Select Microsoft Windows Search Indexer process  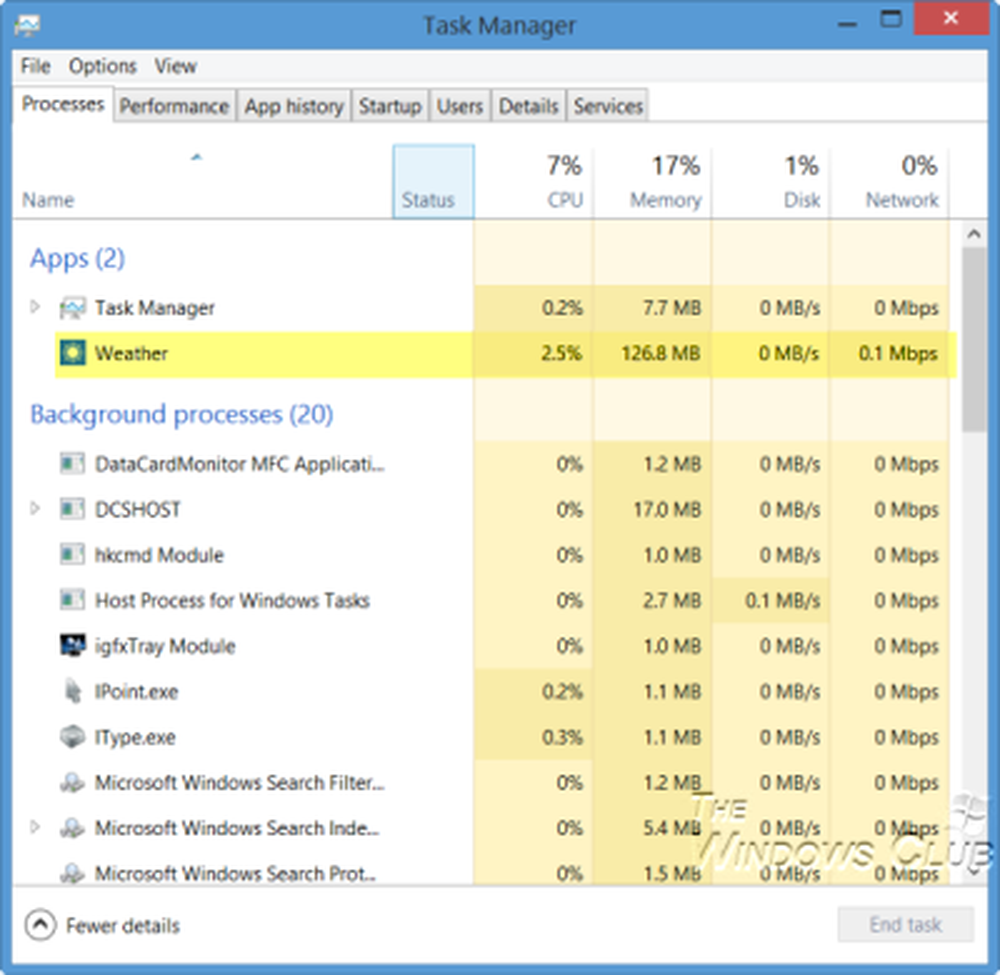[x=237, y=828]
